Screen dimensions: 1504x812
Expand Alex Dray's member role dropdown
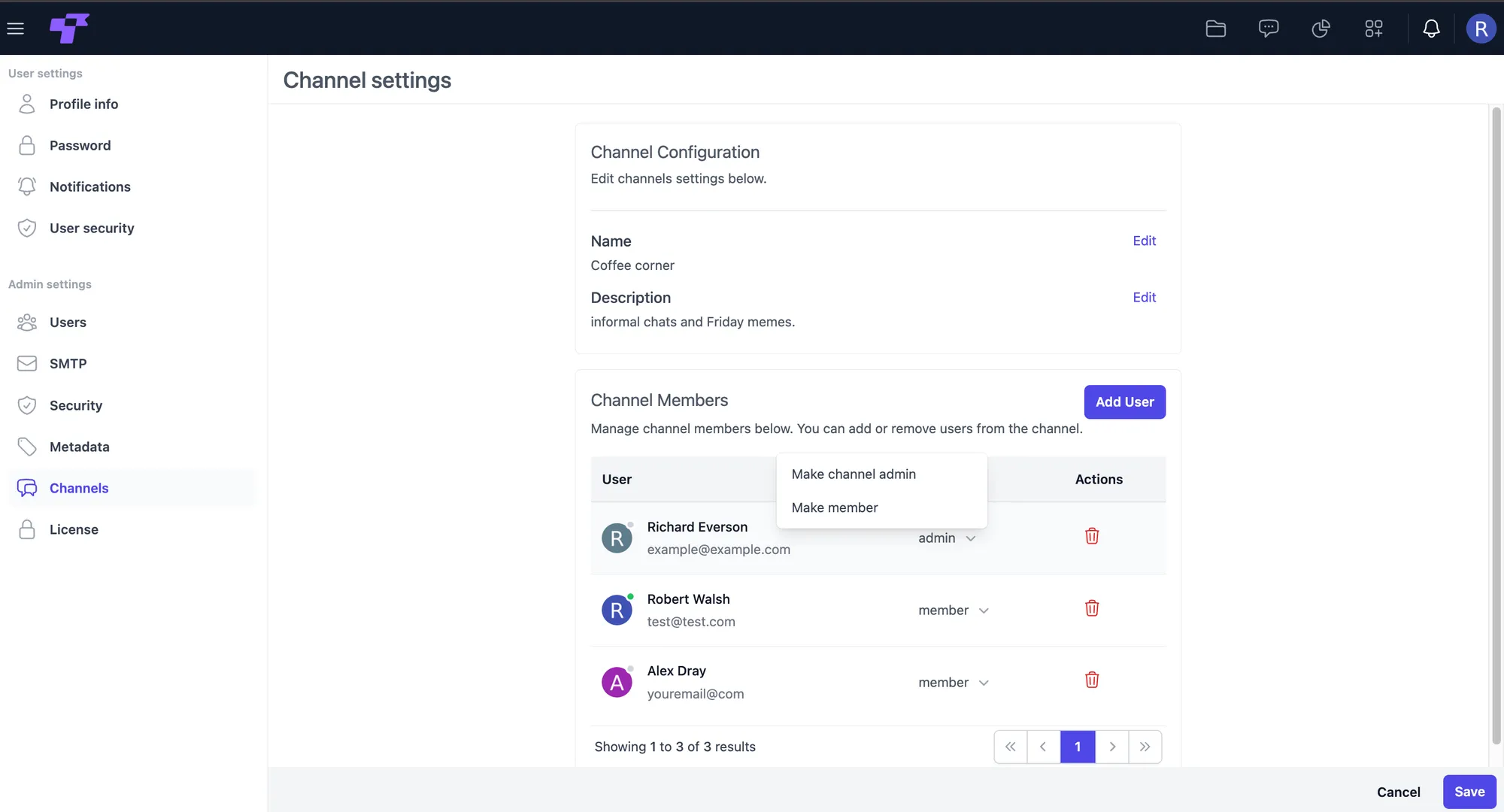point(954,683)
